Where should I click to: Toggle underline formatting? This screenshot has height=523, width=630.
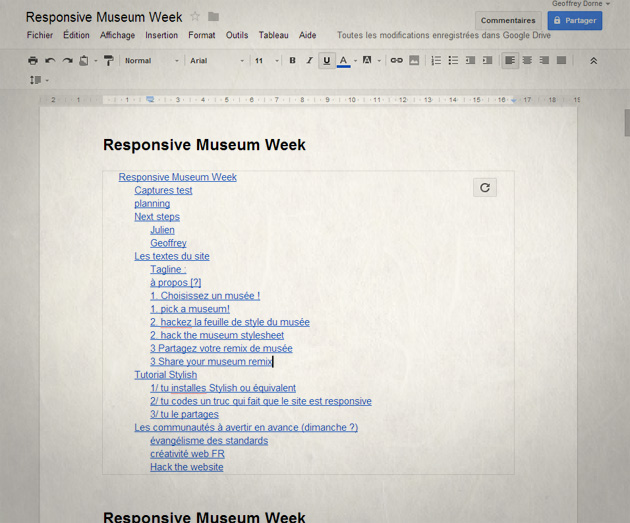pos(326,61)
